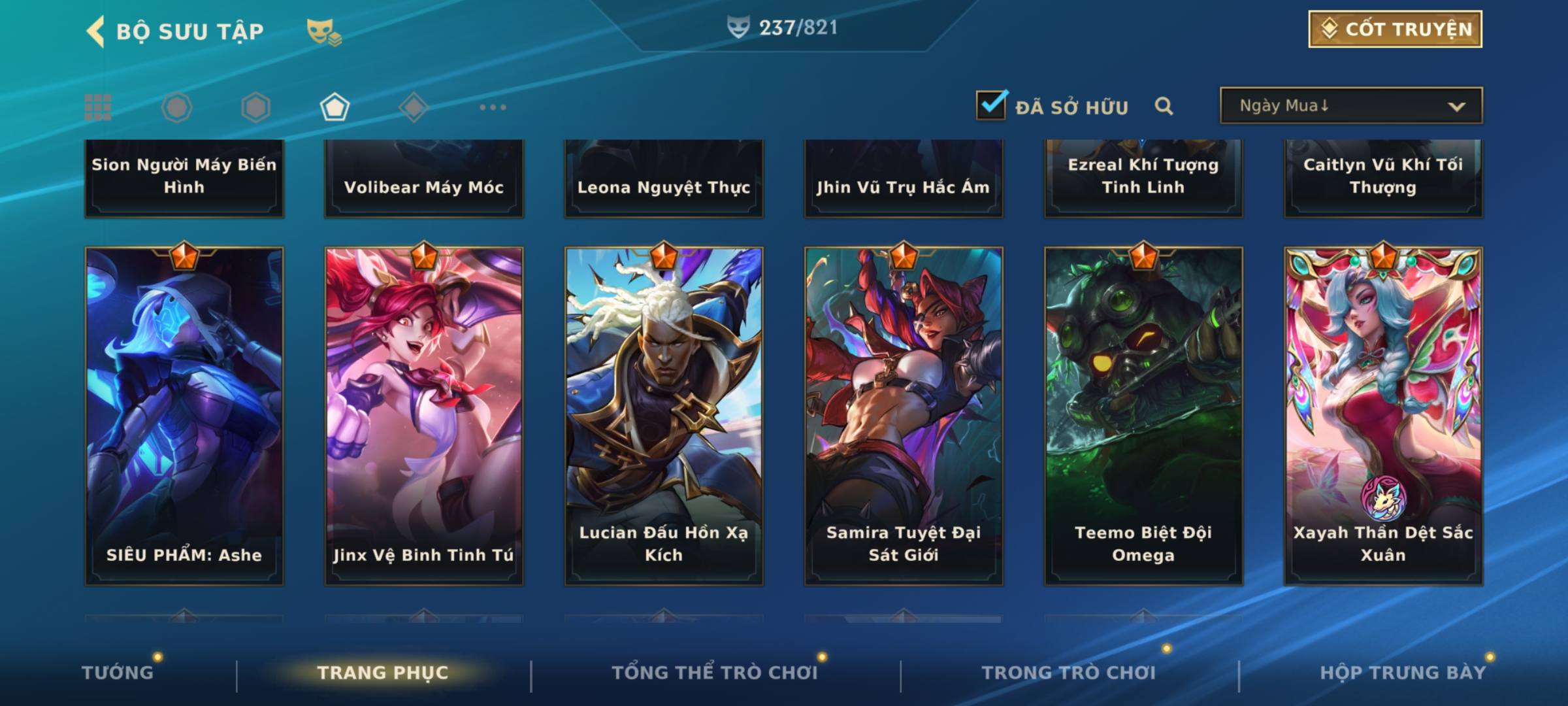Select the all-skins grid filter icon
1568x706 pixels.
(x=98, y=107)
